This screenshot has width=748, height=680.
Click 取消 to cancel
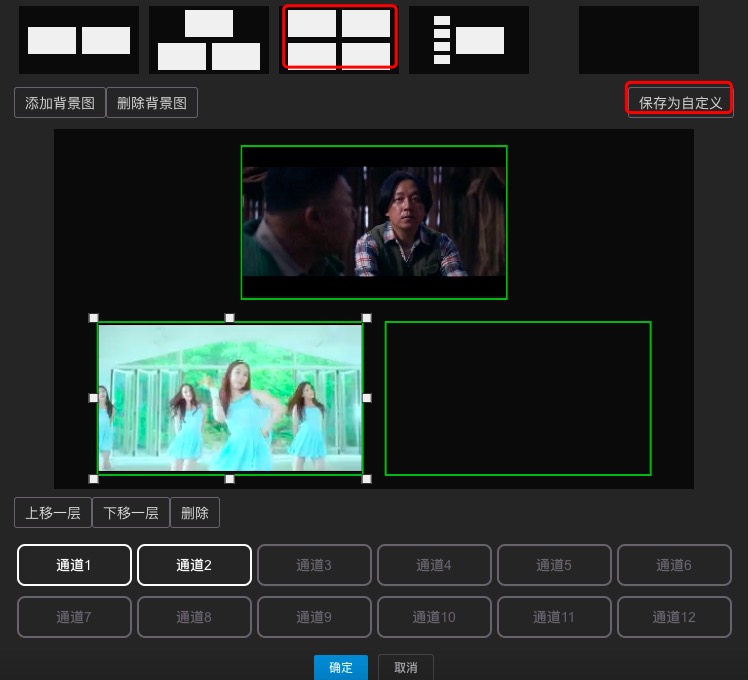tap(406, 667)
